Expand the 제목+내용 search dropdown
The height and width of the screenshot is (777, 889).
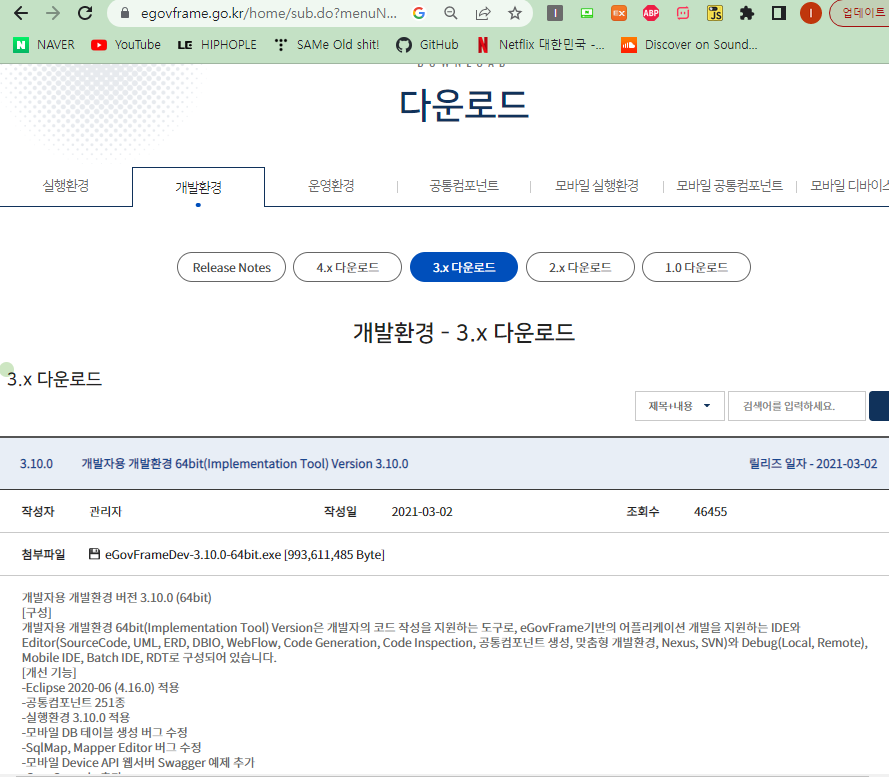[x=680, y=406]
